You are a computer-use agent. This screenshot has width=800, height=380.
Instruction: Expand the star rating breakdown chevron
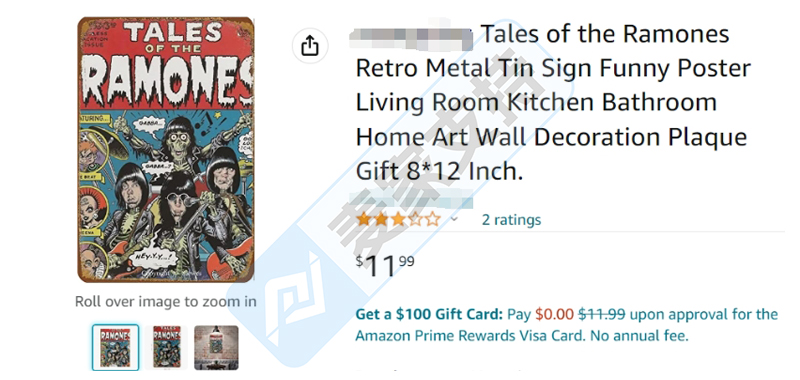454,220
